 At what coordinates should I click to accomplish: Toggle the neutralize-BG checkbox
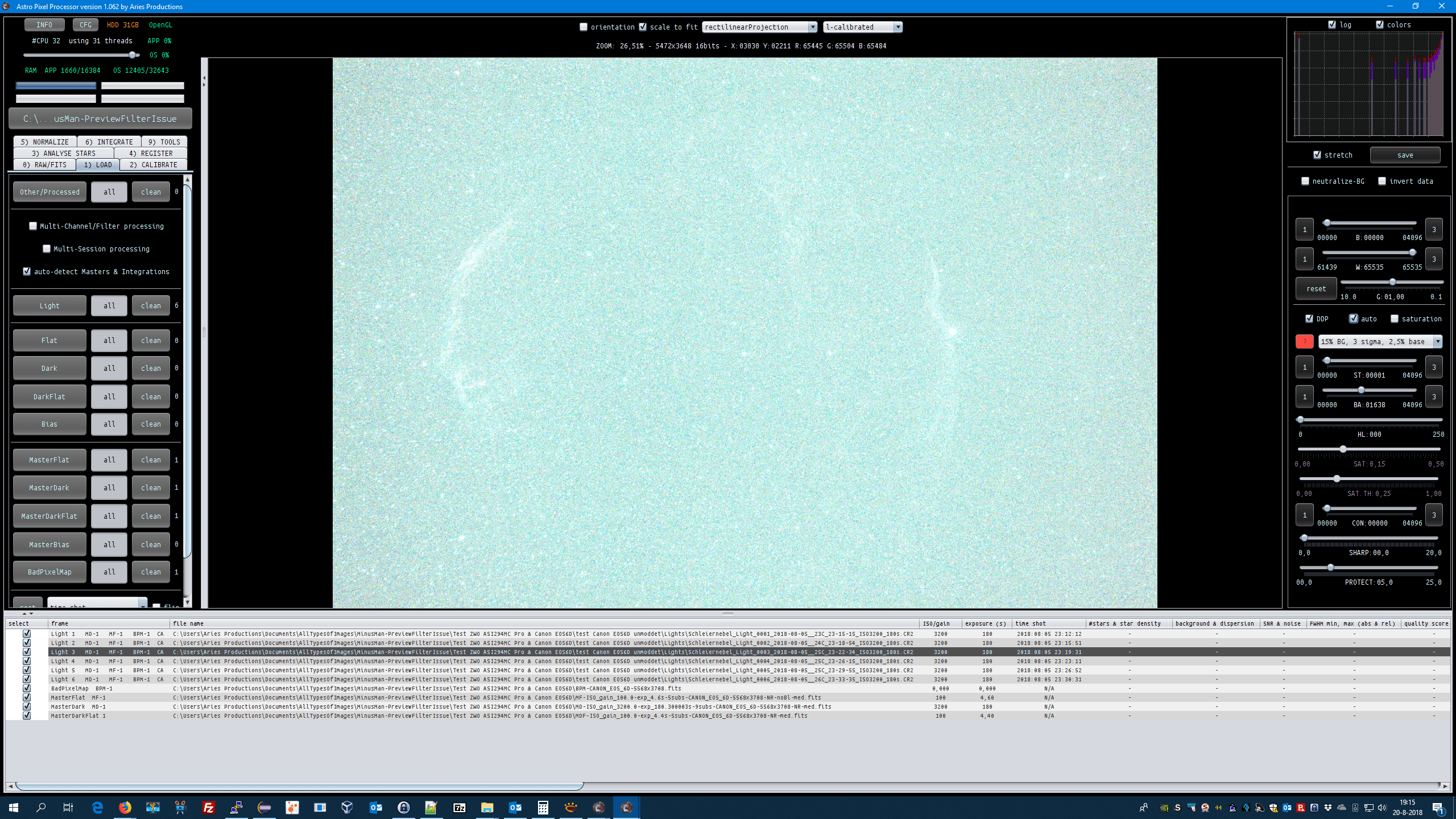pos(1305,181)
